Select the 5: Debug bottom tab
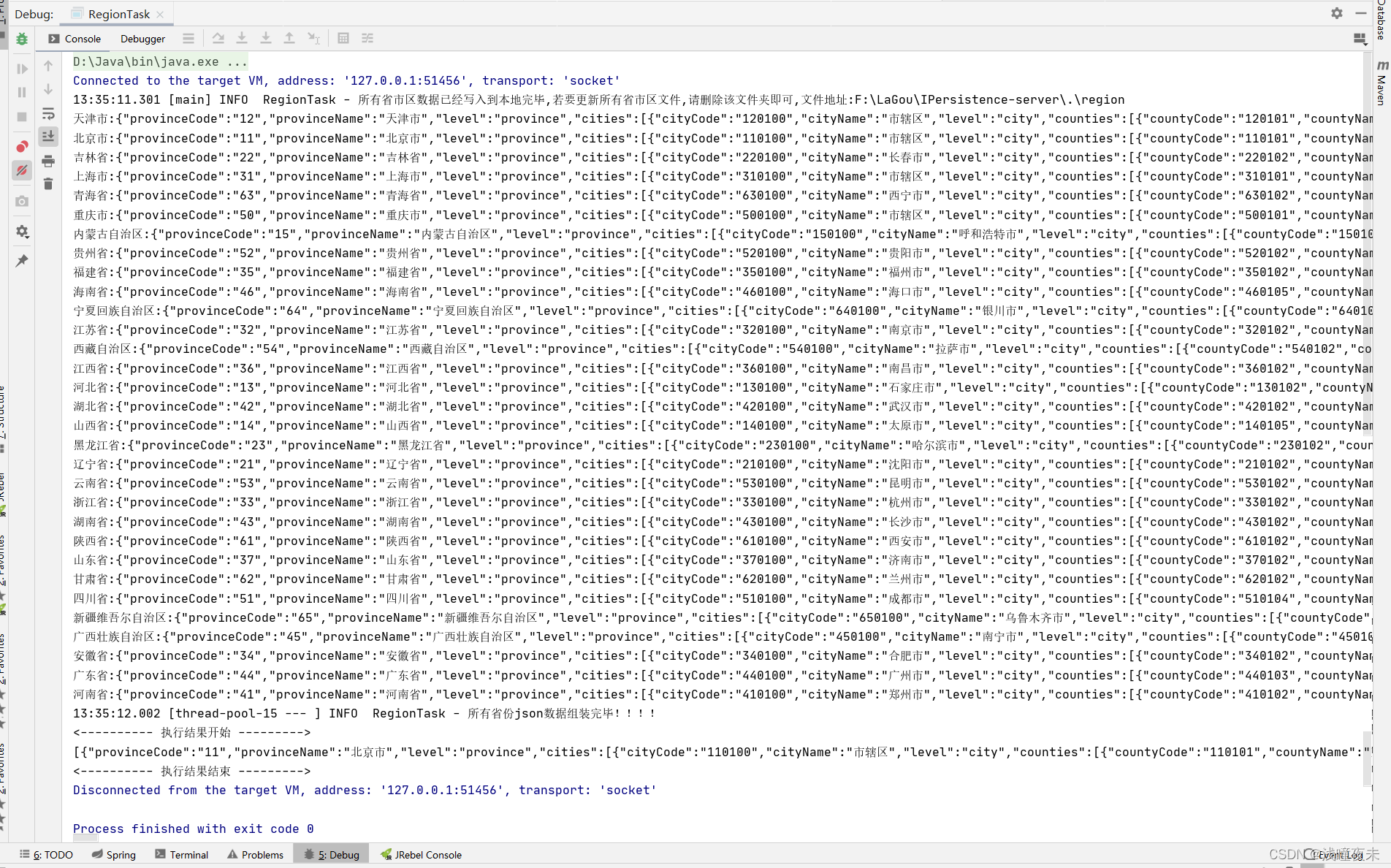This screenshot has width=1391, height=868. click(332, 854)
